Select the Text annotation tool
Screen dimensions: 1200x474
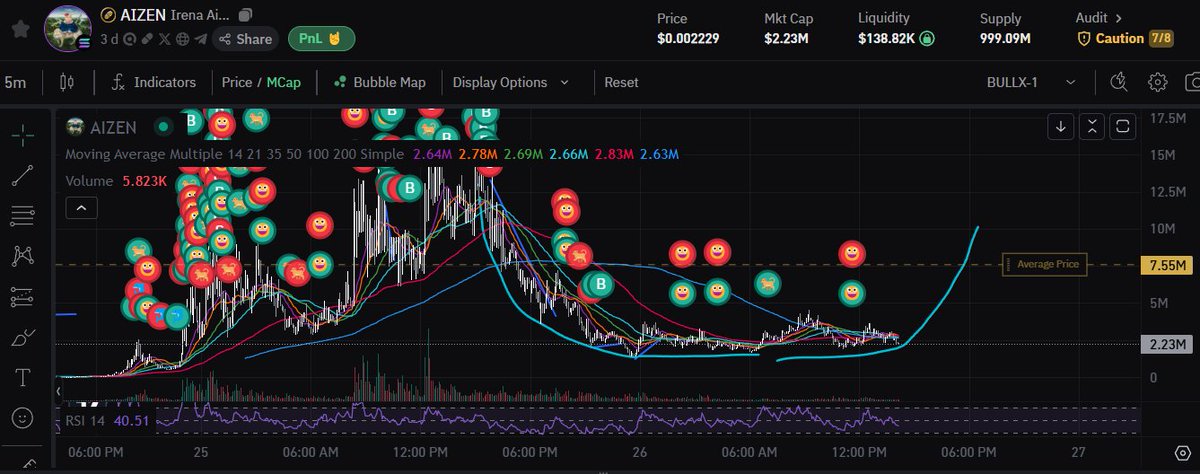pyautogui.click(x=22, y=378)
